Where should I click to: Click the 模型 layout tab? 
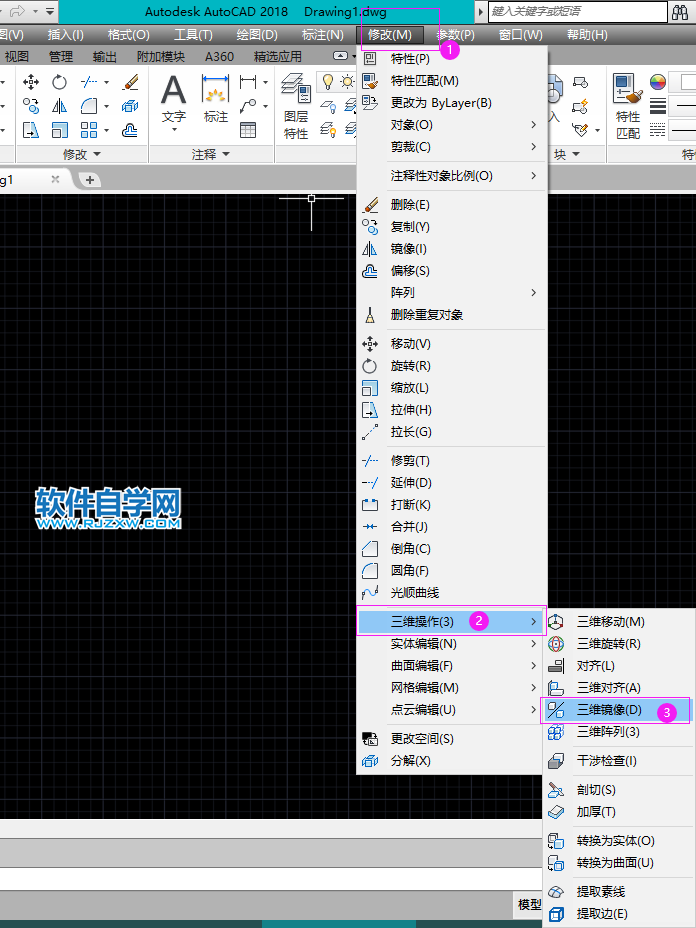pyautogui.click(x=529, y=904)
